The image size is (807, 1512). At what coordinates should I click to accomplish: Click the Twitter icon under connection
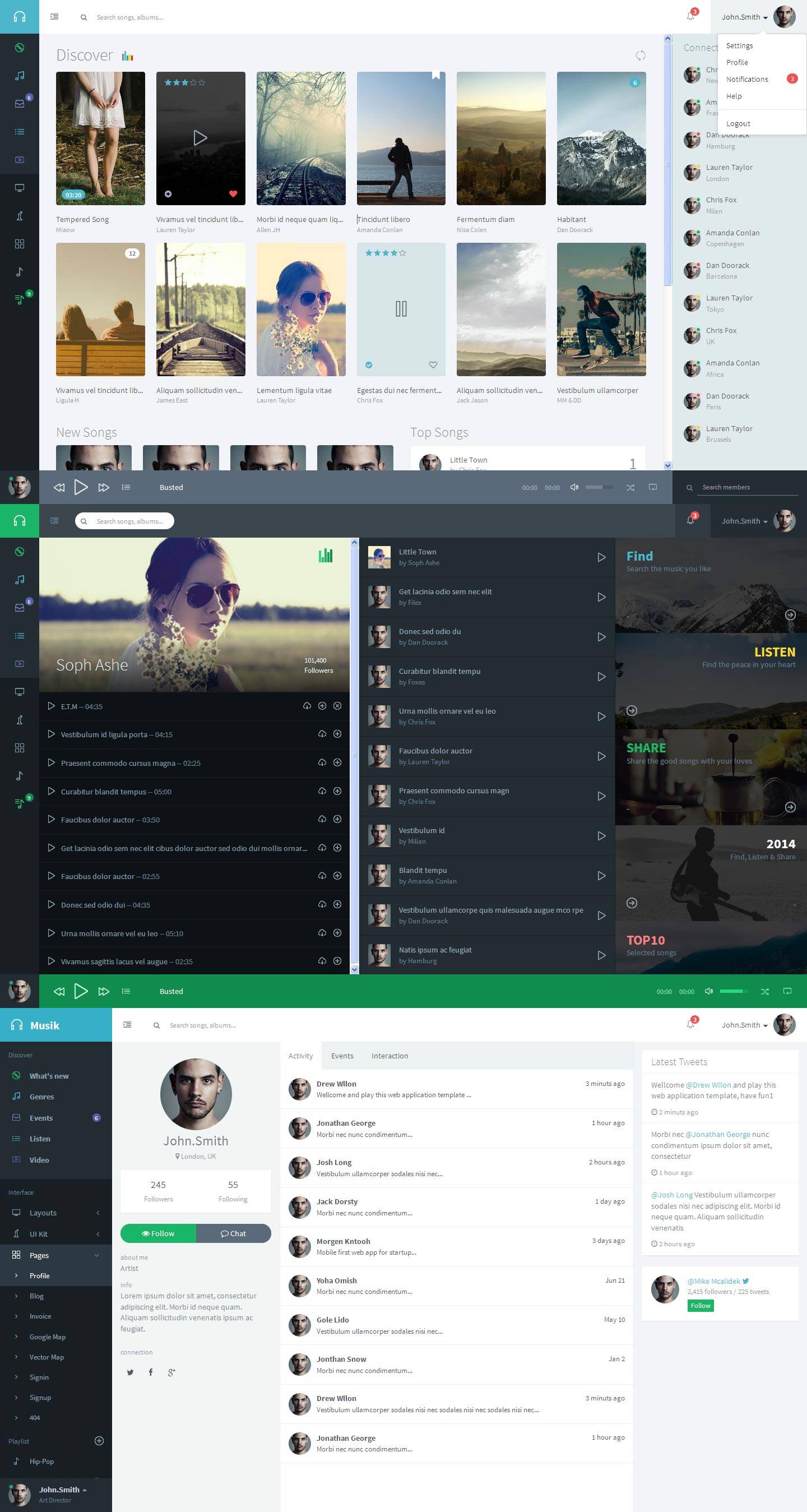pyautogui.click(x=130, y=1372)
